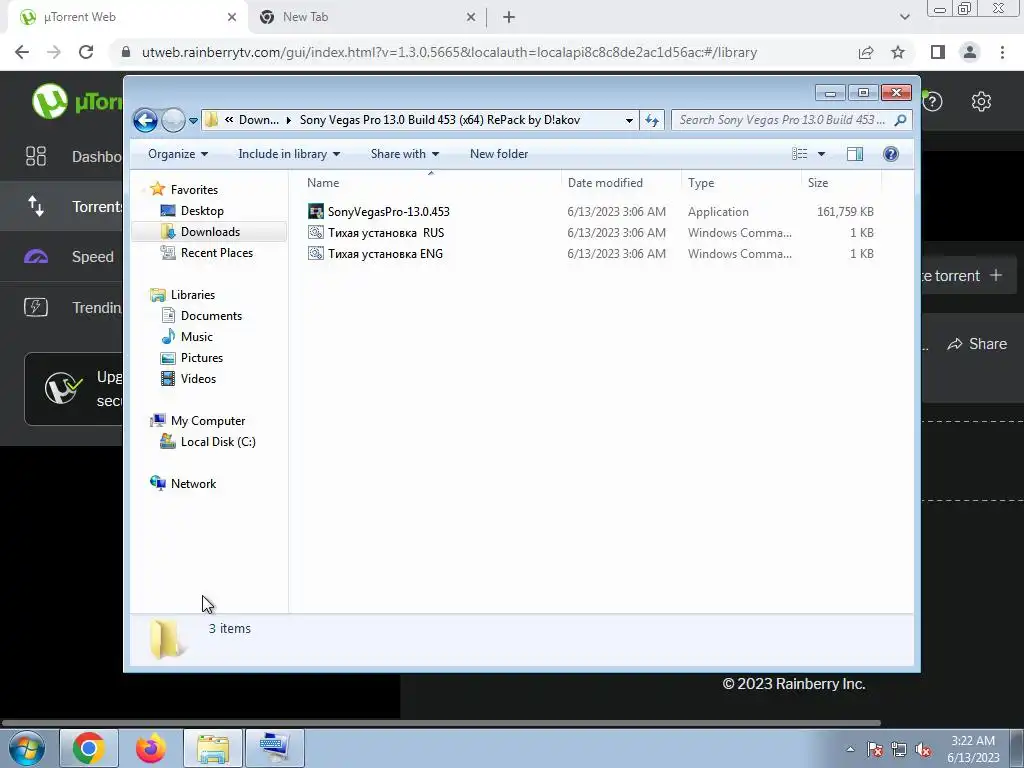This screenshot has height=768, width=1024.
Task: Open the Music library
Action: tap(197, 336)
